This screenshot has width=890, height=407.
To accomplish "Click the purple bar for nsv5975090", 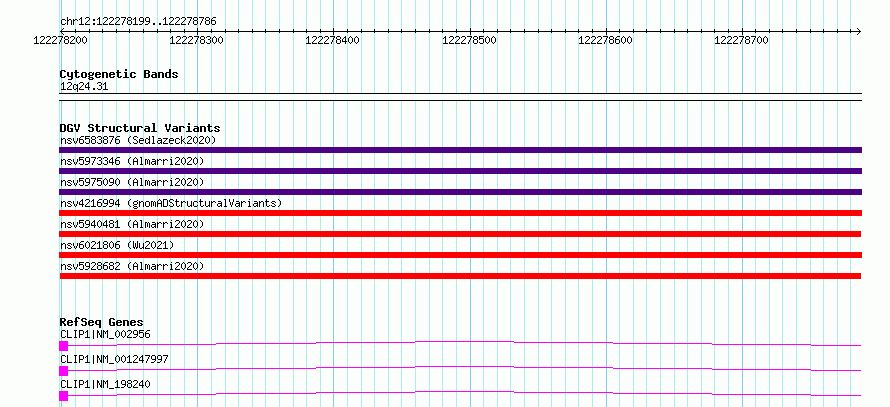I will click(460, 192).
